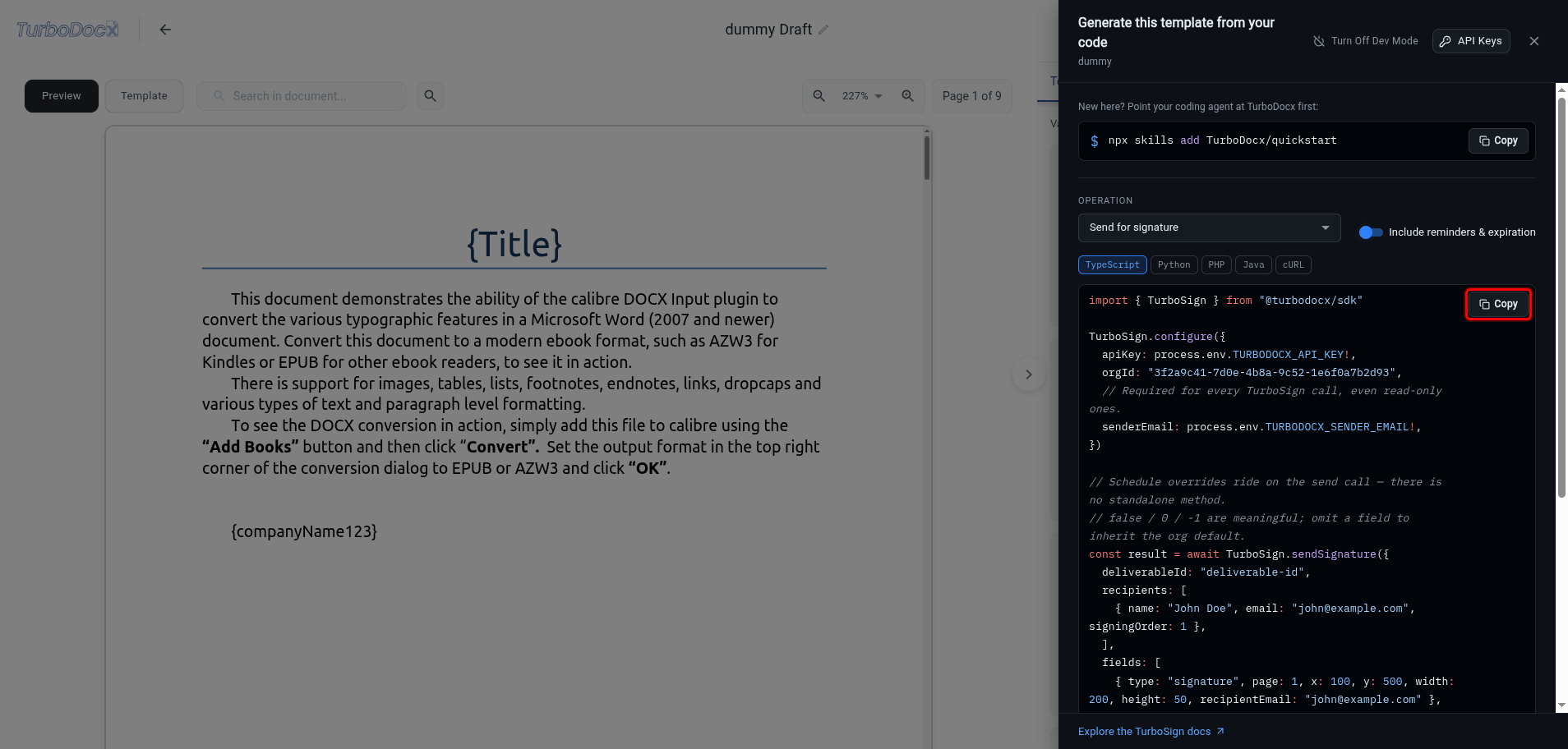Screen dimensions: 1568x749
Task: Switch to Preview mode
Action: [62, 96]
